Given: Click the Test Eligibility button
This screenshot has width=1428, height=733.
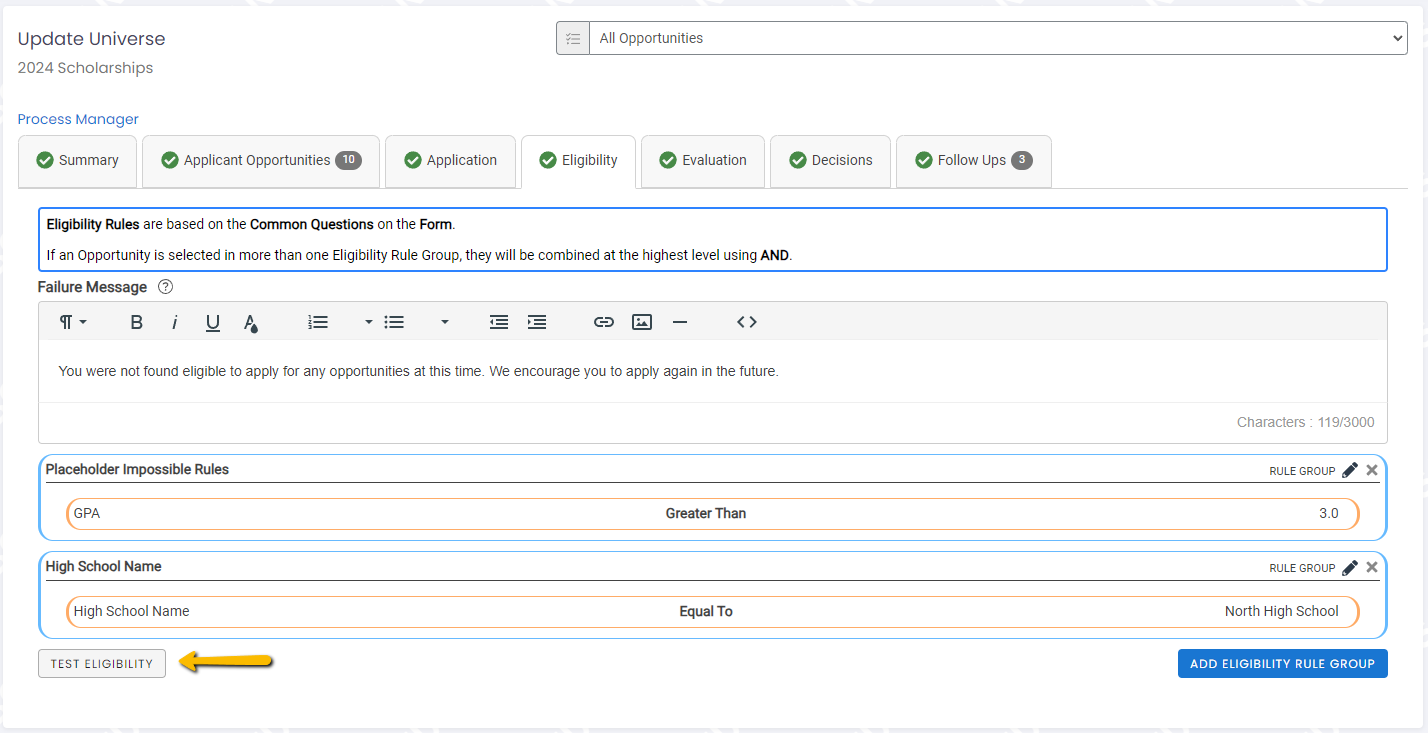Looking at the screenshot, I should coord(102,664).
